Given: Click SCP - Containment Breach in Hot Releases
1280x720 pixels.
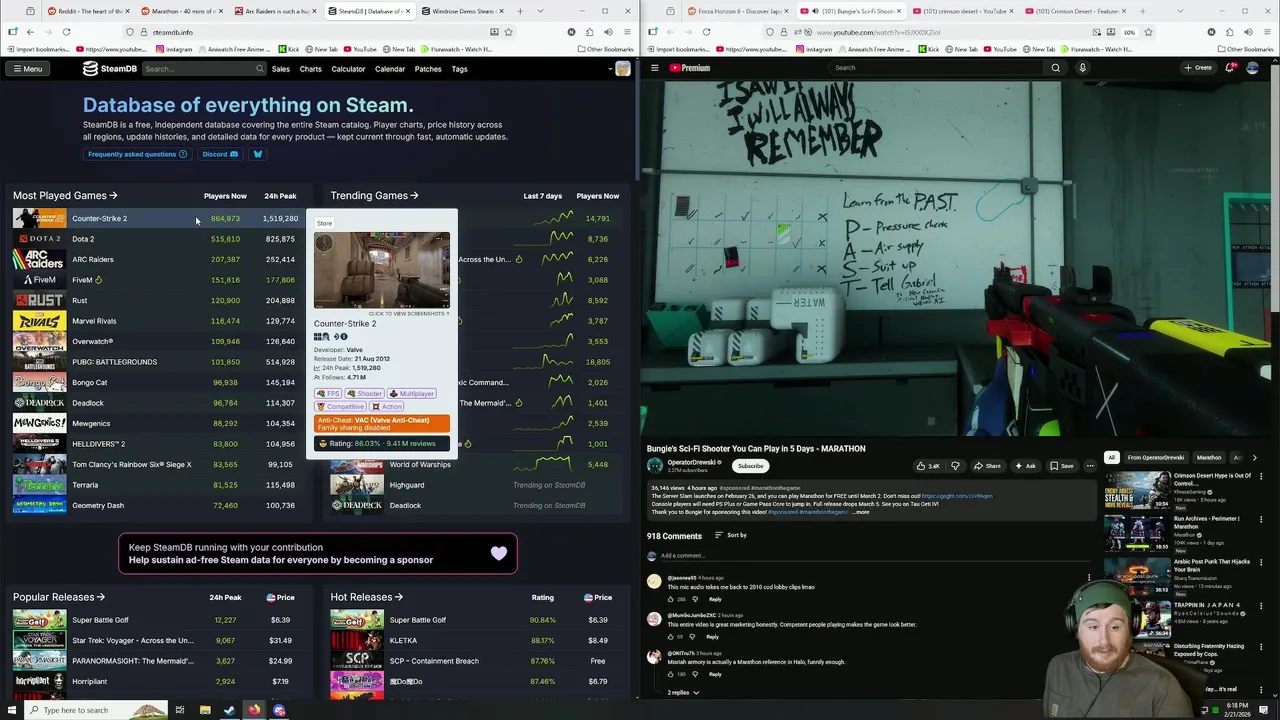Looking at the screenshot, I should [434, 661].
